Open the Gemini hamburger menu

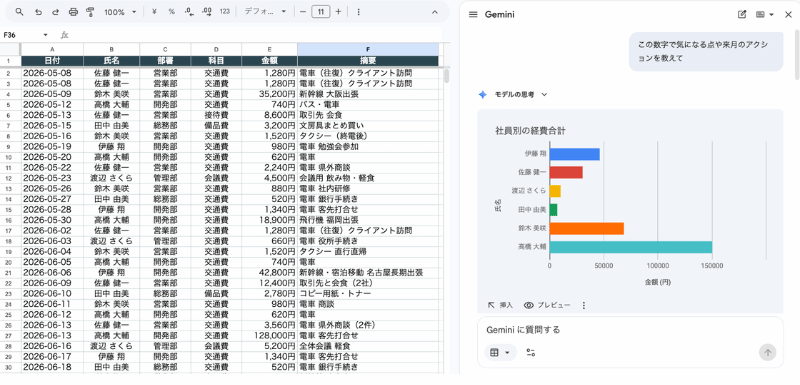pyautogui.click(x=473, y=15)
